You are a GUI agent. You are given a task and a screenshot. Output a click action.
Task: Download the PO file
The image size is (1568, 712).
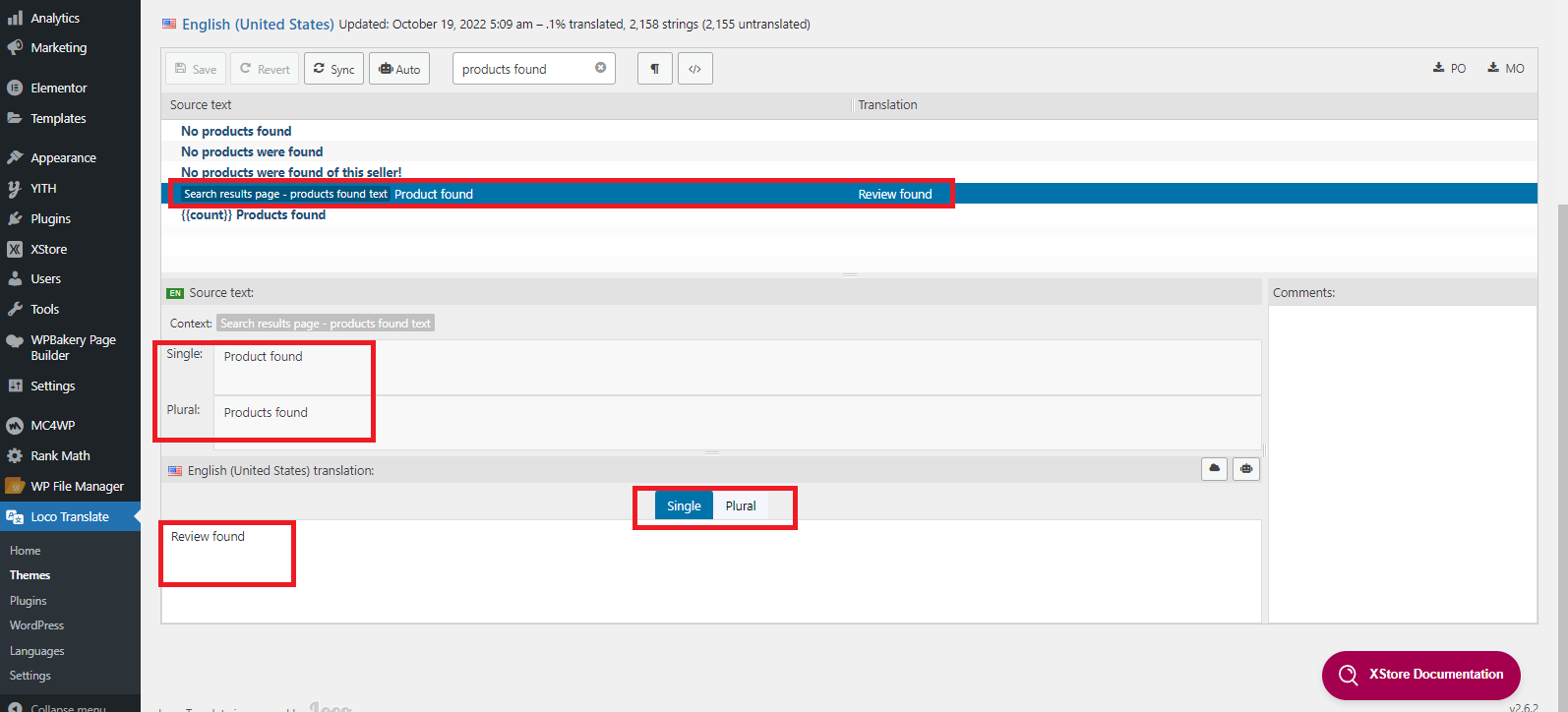click(1449, 68)
